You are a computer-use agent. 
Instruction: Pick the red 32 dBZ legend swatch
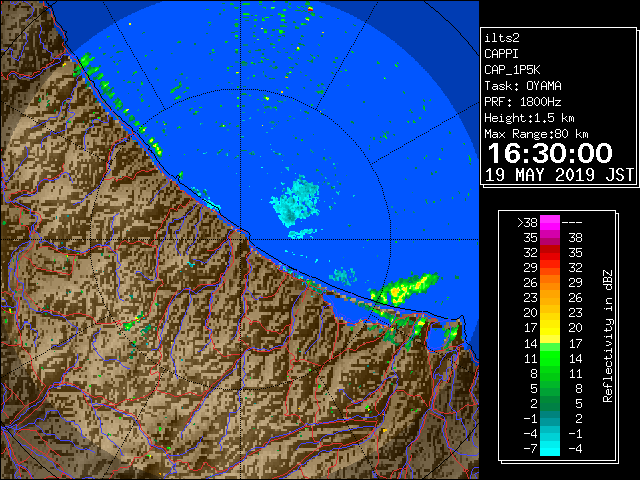[x=550, y=253]
